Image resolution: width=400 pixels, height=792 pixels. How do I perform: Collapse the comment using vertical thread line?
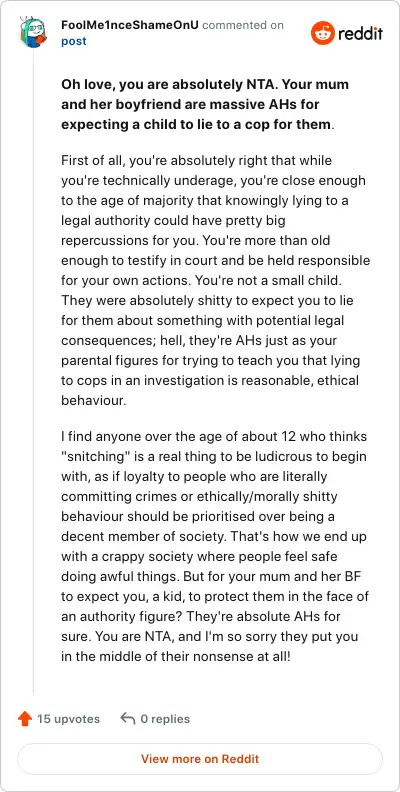[x=33, y=374]
